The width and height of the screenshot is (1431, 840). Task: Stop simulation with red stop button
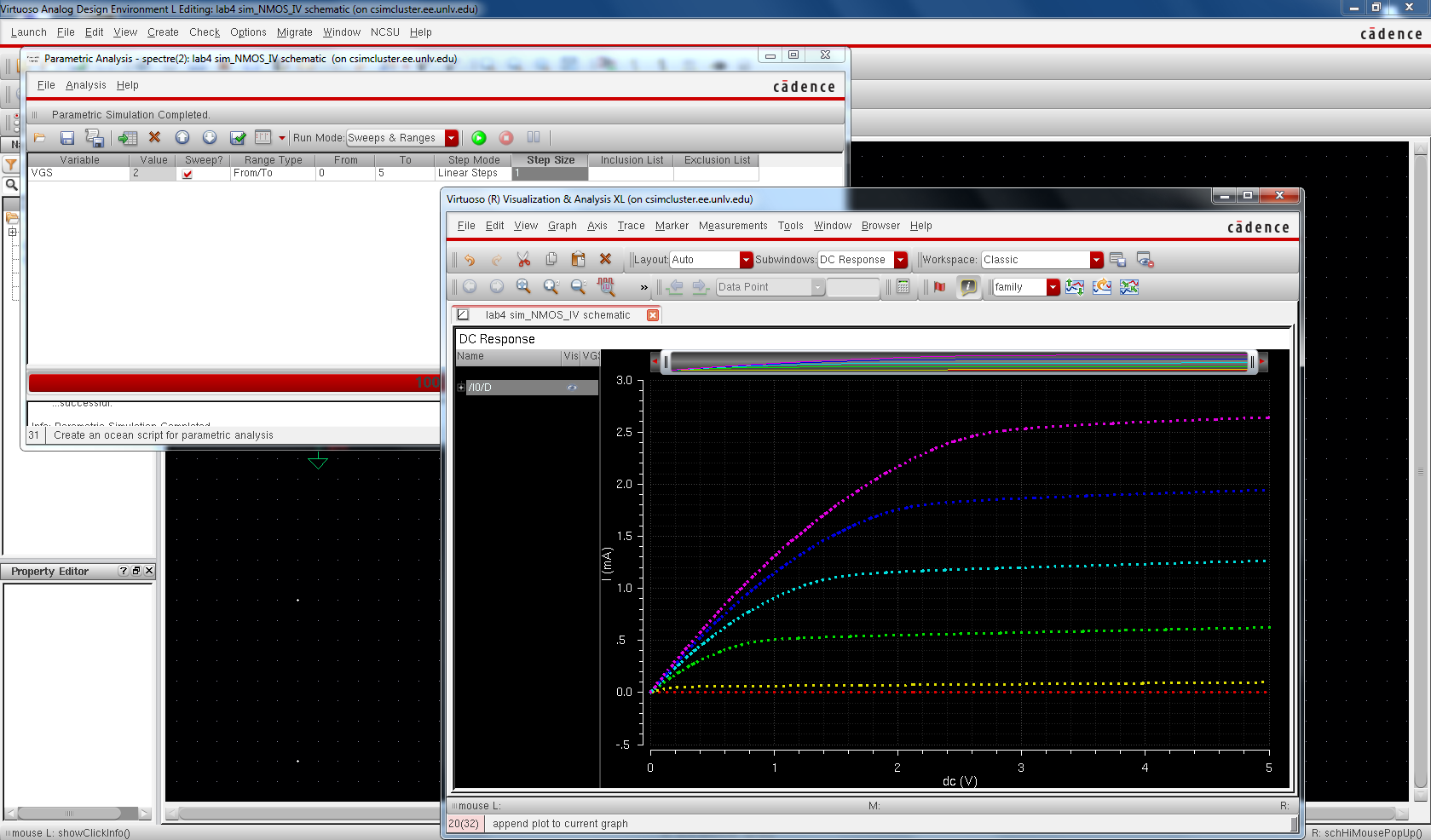(x=506, y=137)
